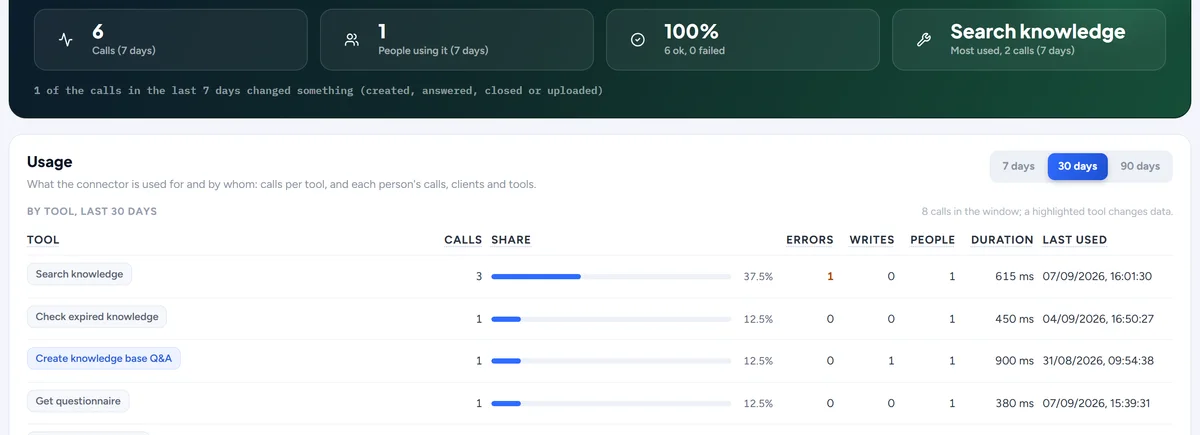Image resolution: width=1200 pixels, height=435 pixels.
Task: Click the Search knowledge share bar
Action: 611,276
